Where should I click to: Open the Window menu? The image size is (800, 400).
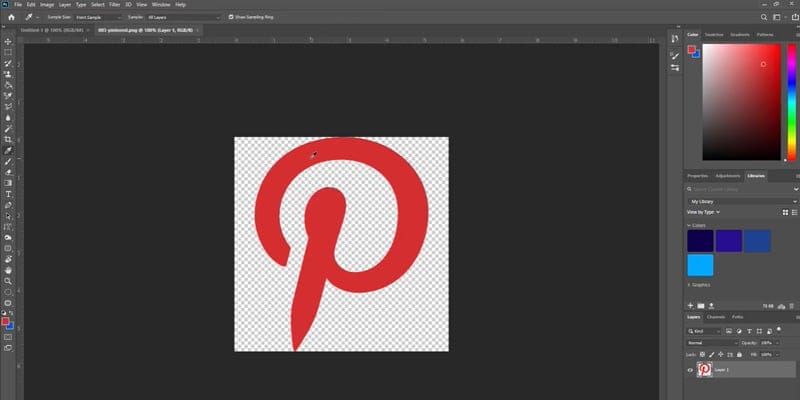click(161, 5)
